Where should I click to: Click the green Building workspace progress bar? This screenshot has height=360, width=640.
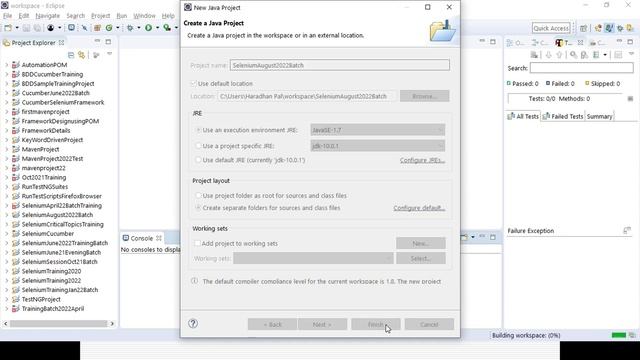619,335
